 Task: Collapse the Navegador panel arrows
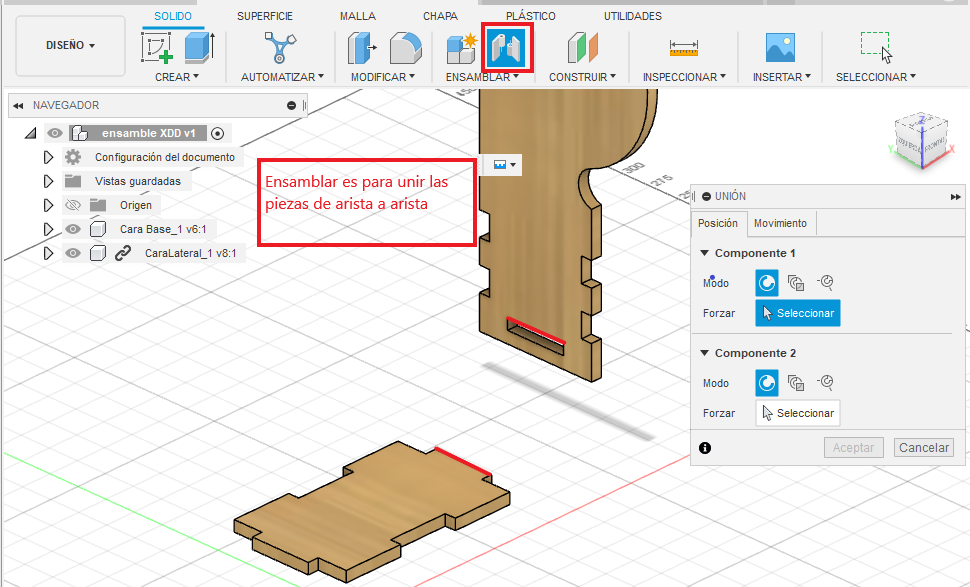[x=18, y=106]
